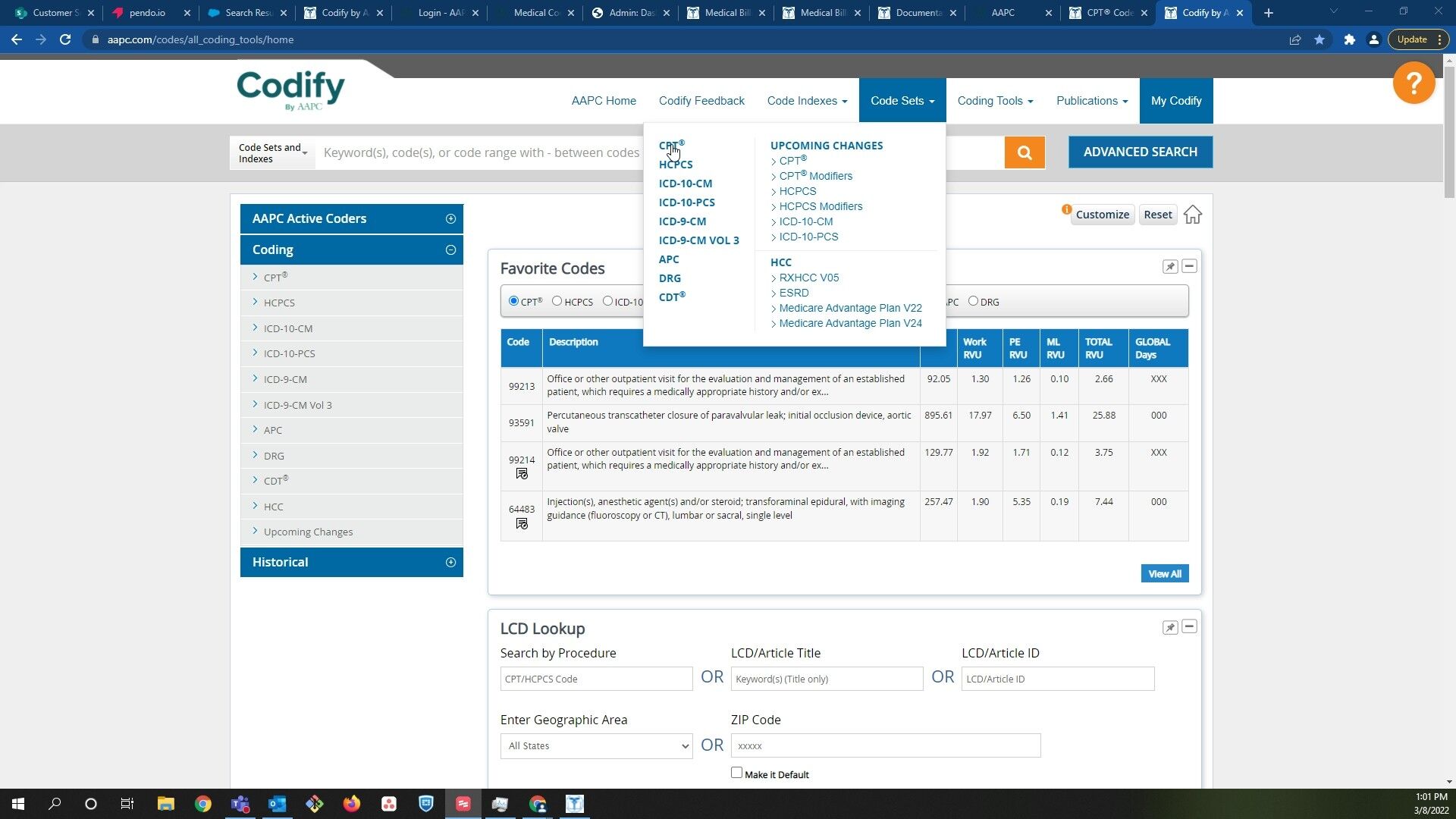Viewport: 1456px width, 819px height.
Task: Minimize the Favorite Codes widget
Action: click(x=1189, y=266)
